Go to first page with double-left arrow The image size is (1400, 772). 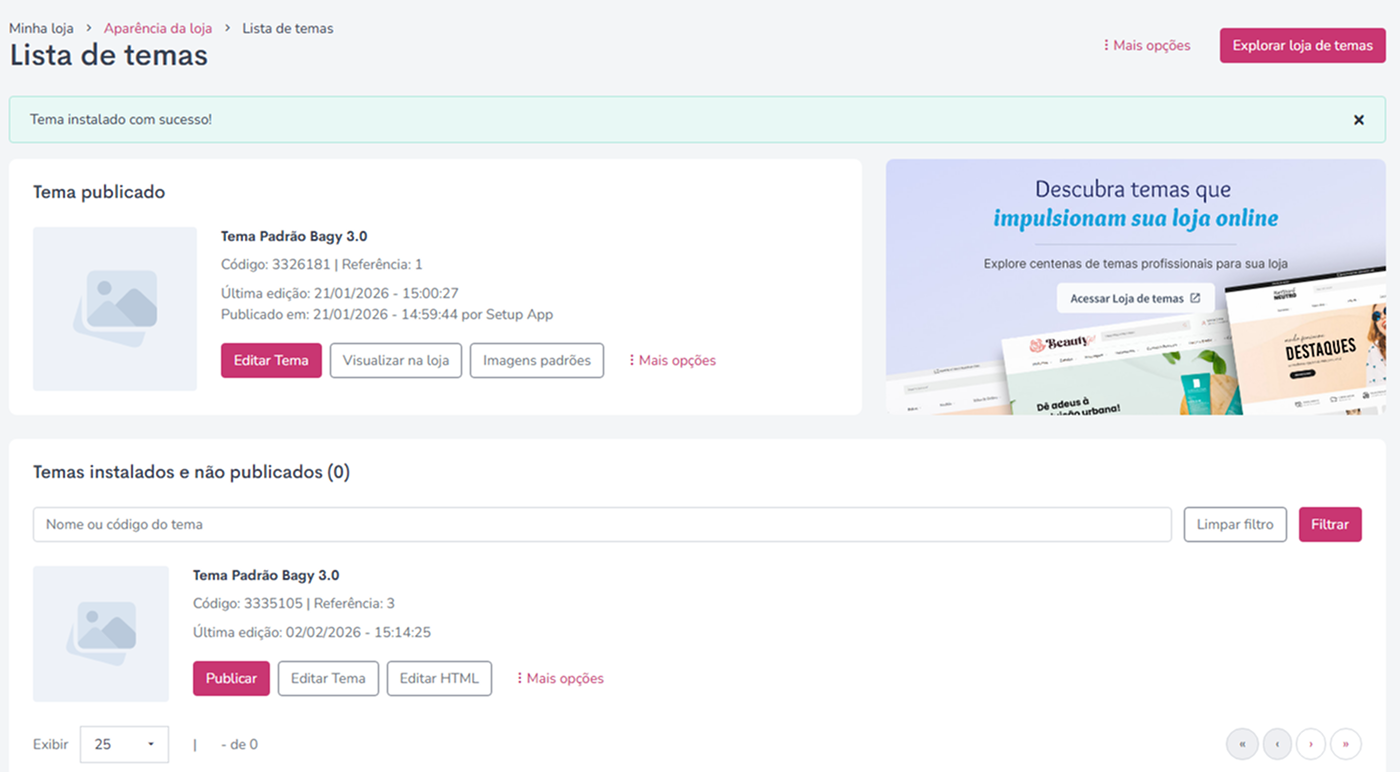[1242, 744]
